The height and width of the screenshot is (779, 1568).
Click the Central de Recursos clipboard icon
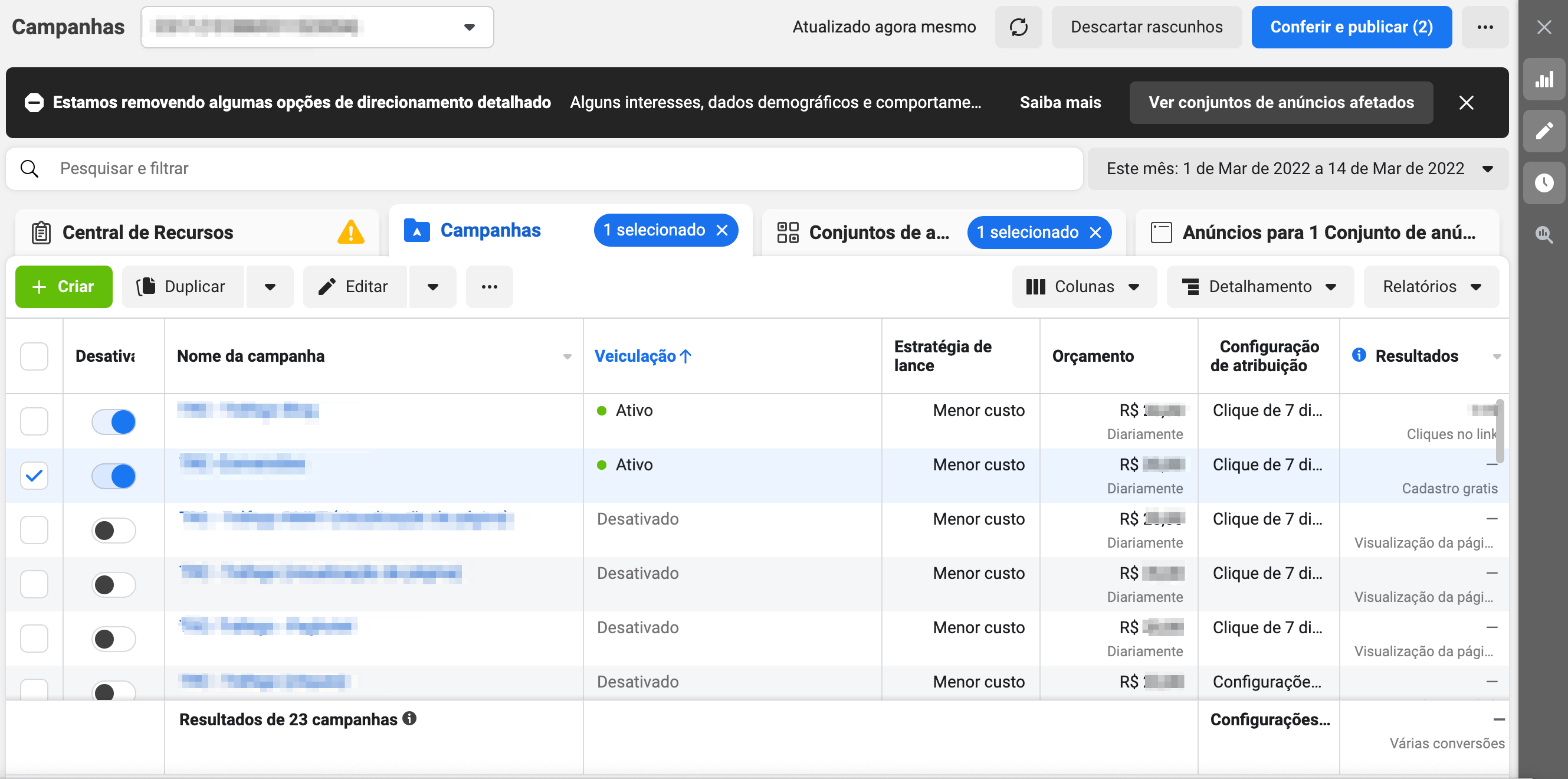41,232
